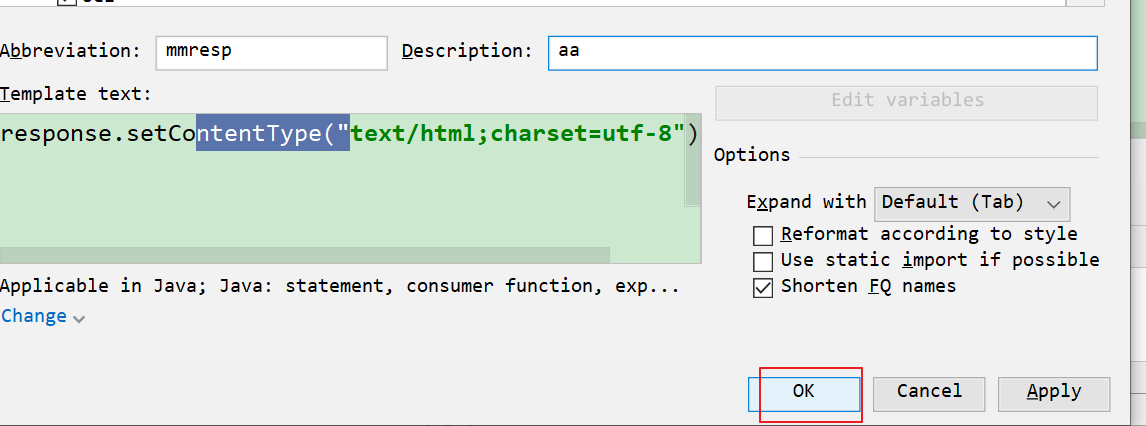Check Use static import if possible

pyautogui.click(x=763, y=262)
